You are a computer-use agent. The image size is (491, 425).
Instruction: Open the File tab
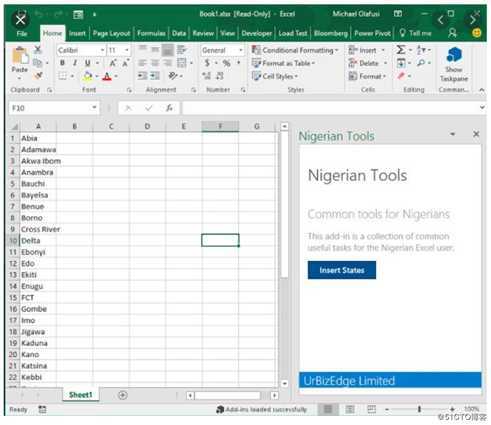click(x=22, y=34)
